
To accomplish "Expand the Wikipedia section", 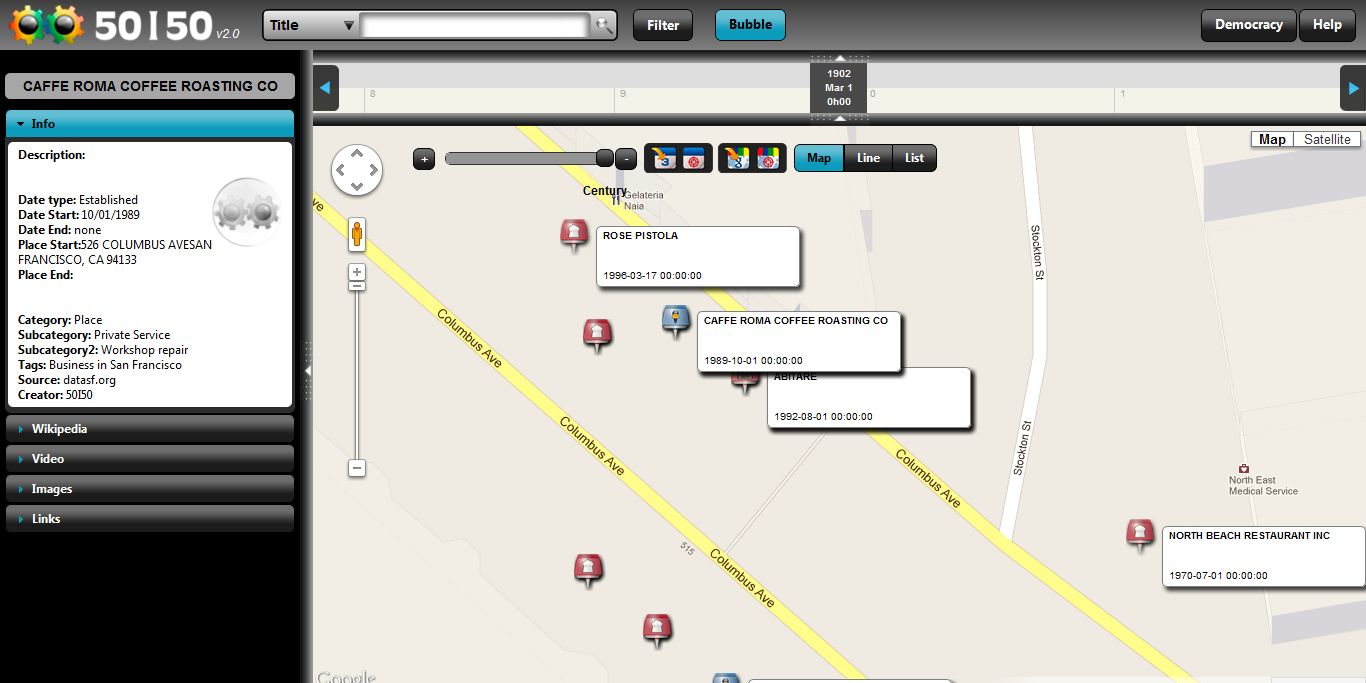I will (150, 429).
